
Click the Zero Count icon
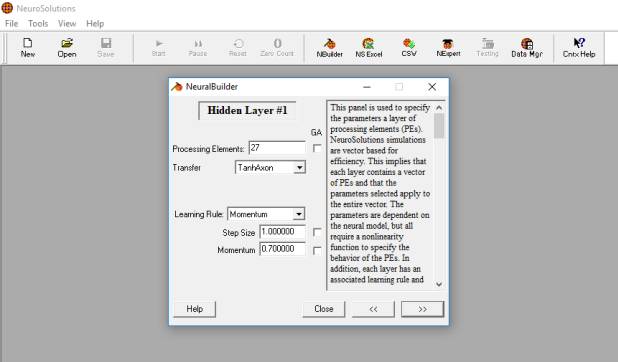tap(277, 48)
